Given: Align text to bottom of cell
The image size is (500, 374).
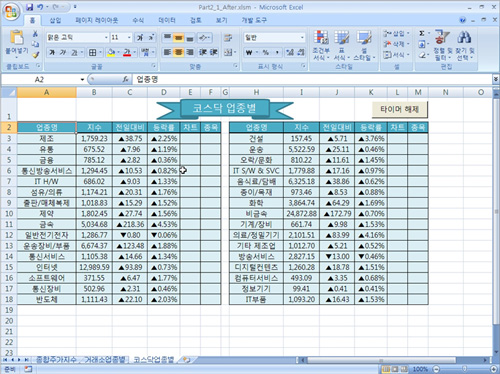Looking at the screenshot, I should click(190, 37).
